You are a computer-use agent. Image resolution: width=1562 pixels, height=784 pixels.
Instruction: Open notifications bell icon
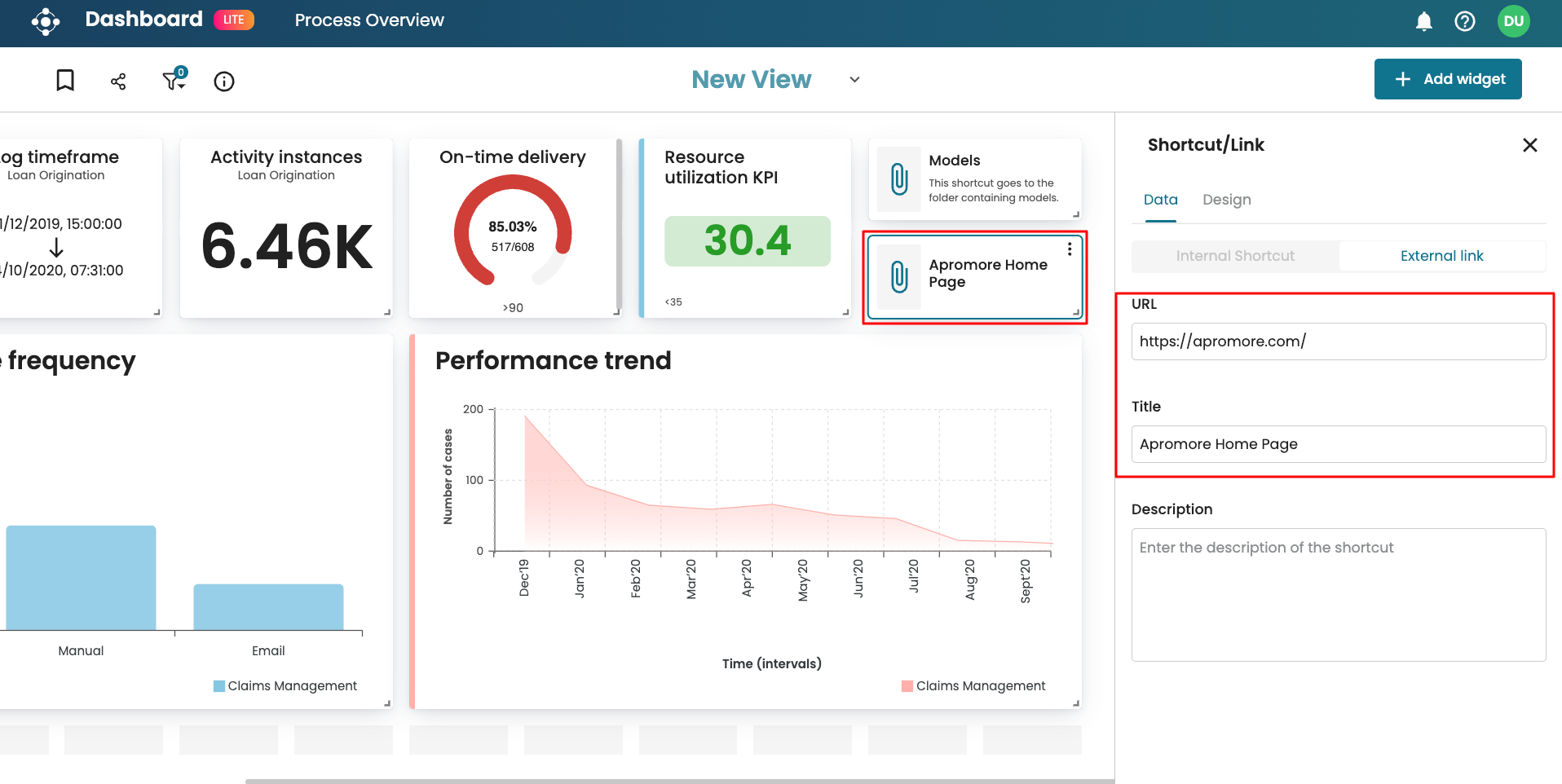[x=1423, y=21]
